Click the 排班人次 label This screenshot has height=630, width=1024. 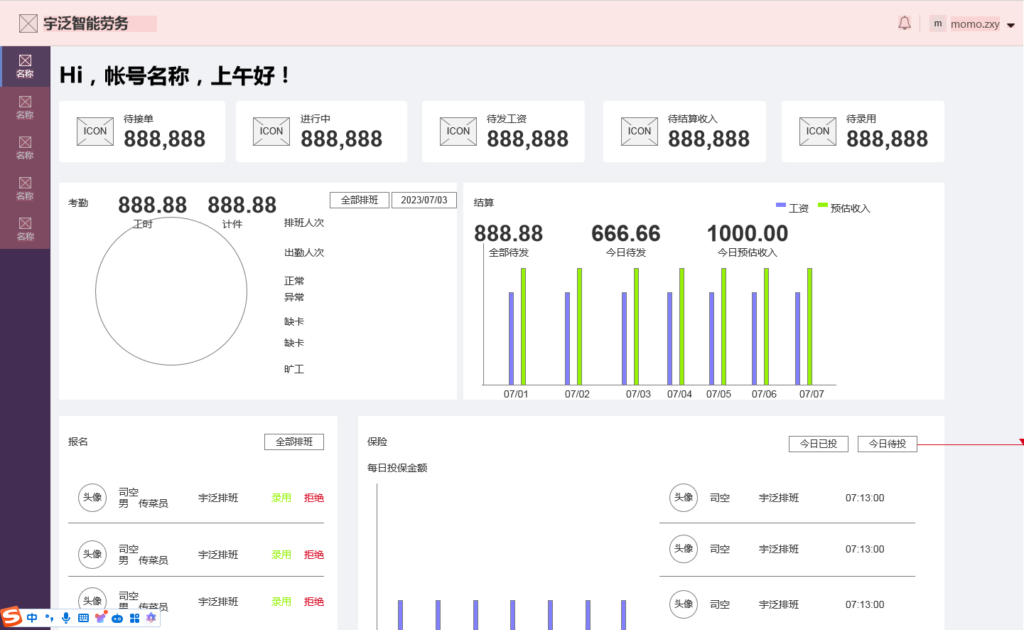click(304, 223)
